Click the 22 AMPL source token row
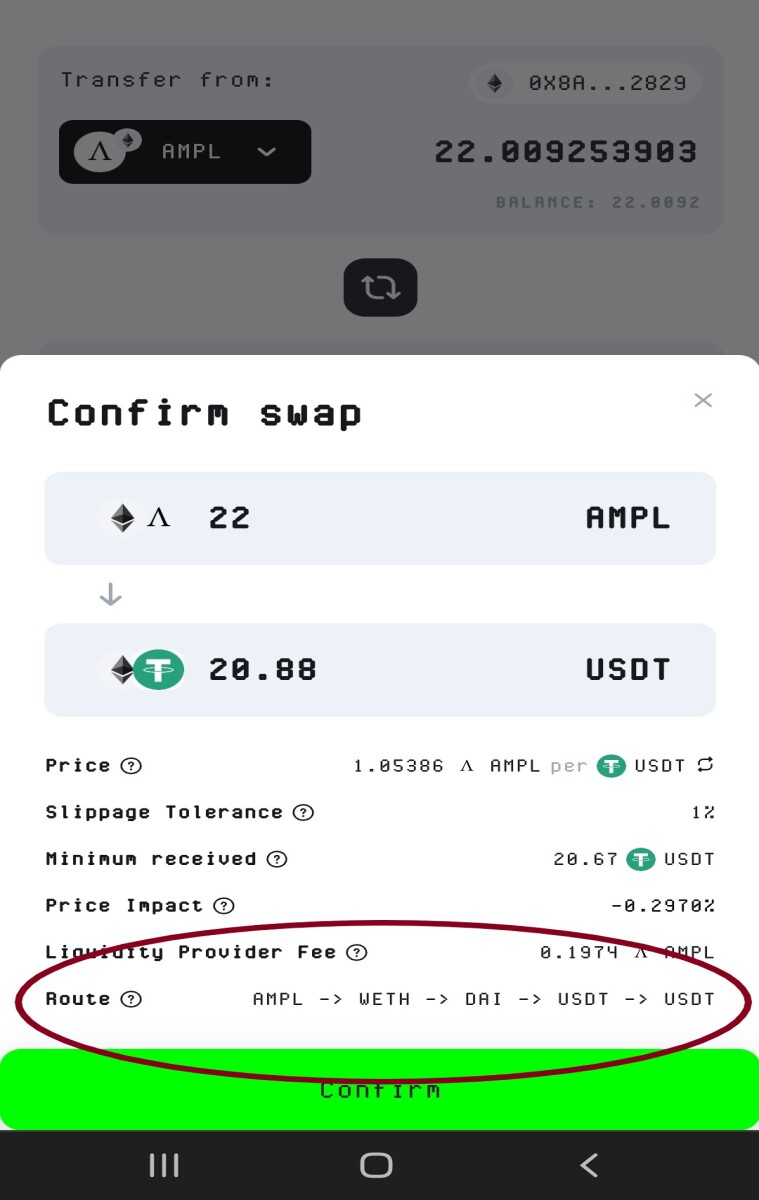 tap(380, 518)
